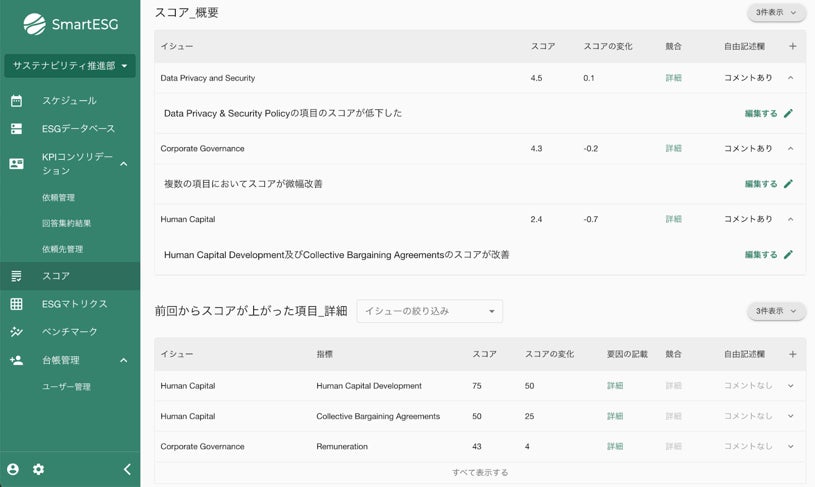Image resolution: width=815 pixels, height=487 pixels.
Task: Collapse the KPIコンソリデーション menu section
Action: pyautogui.click(x=123, y=164)
